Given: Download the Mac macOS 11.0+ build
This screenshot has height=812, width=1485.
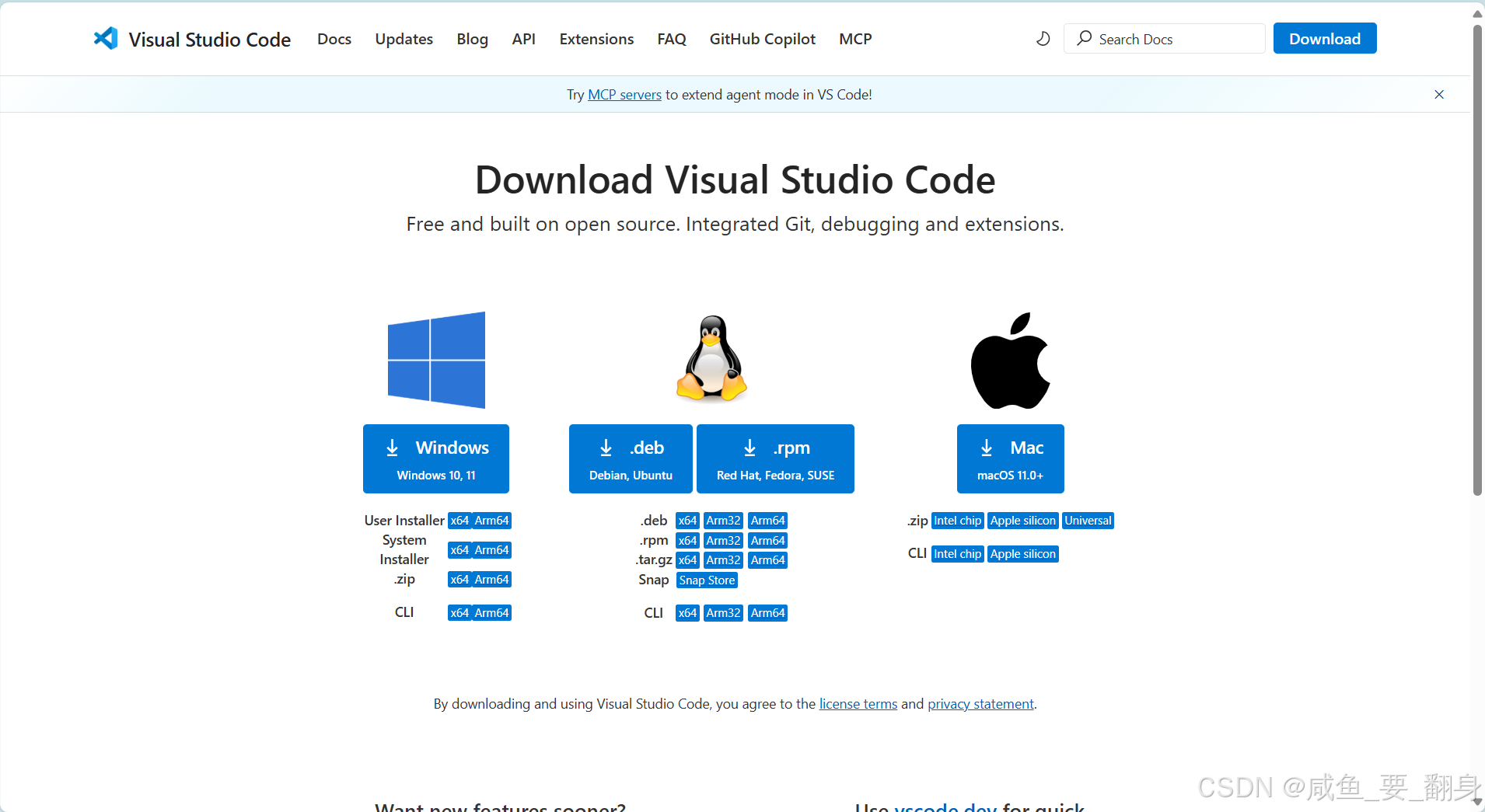Looking at the screenshot, I should tap(1010, 458).
